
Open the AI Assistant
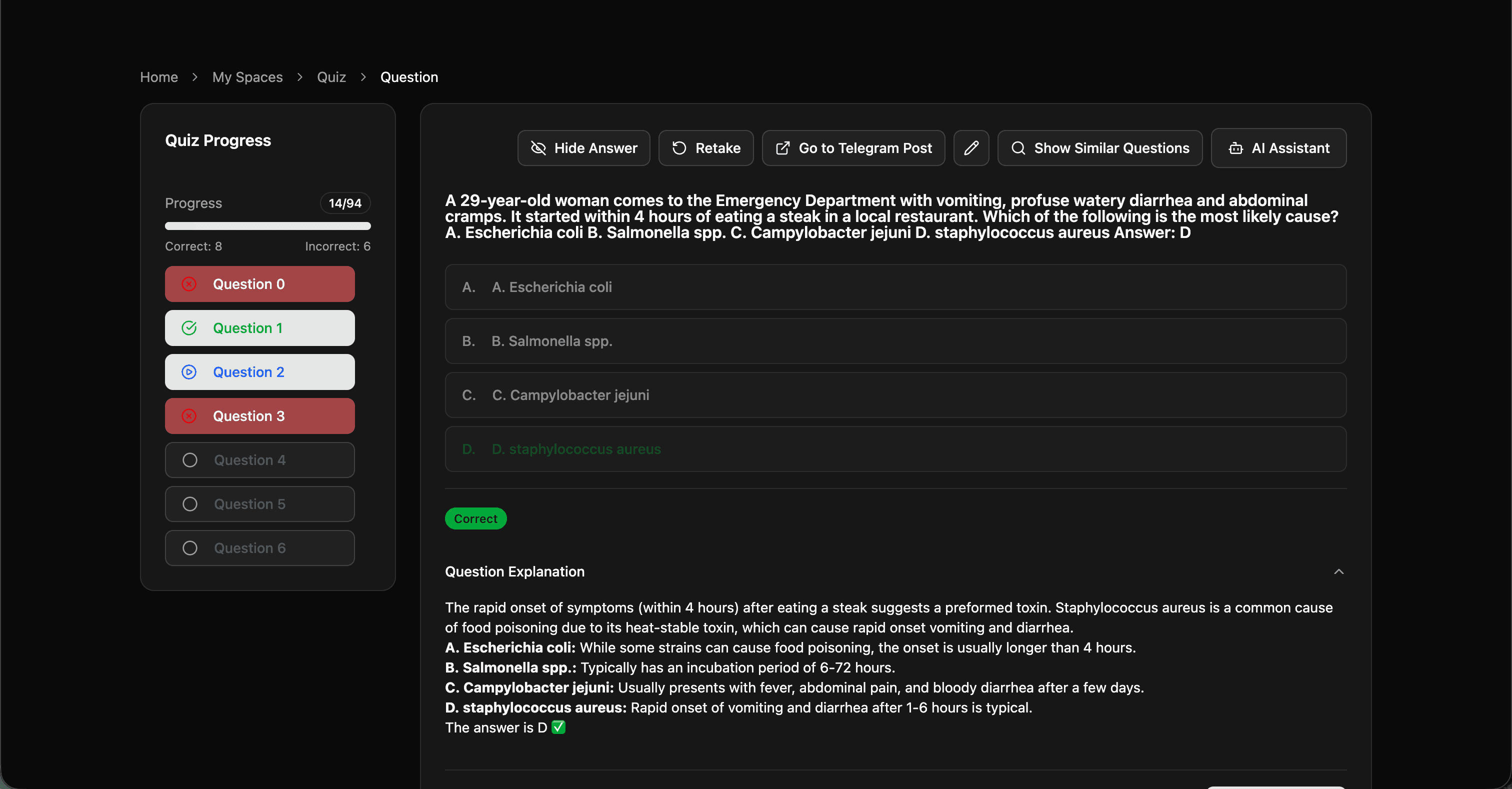coord(1278,148)
